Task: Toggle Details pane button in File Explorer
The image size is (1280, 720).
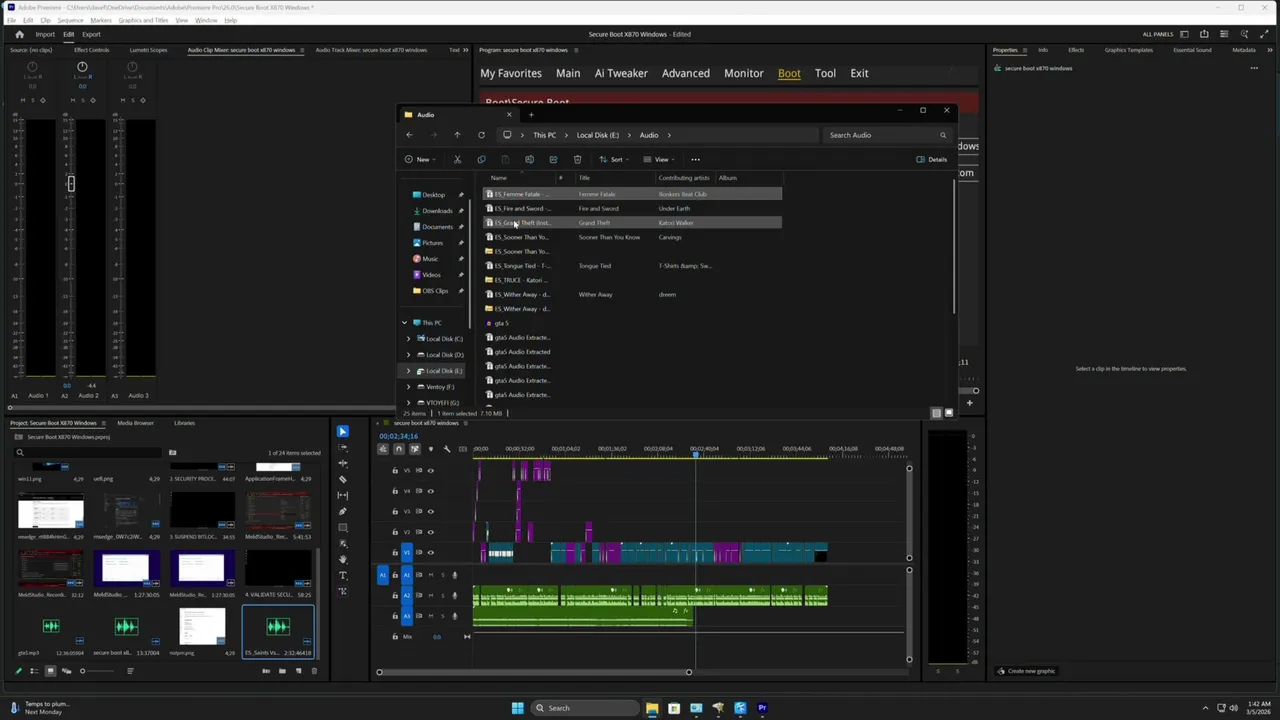Action: 931,159
